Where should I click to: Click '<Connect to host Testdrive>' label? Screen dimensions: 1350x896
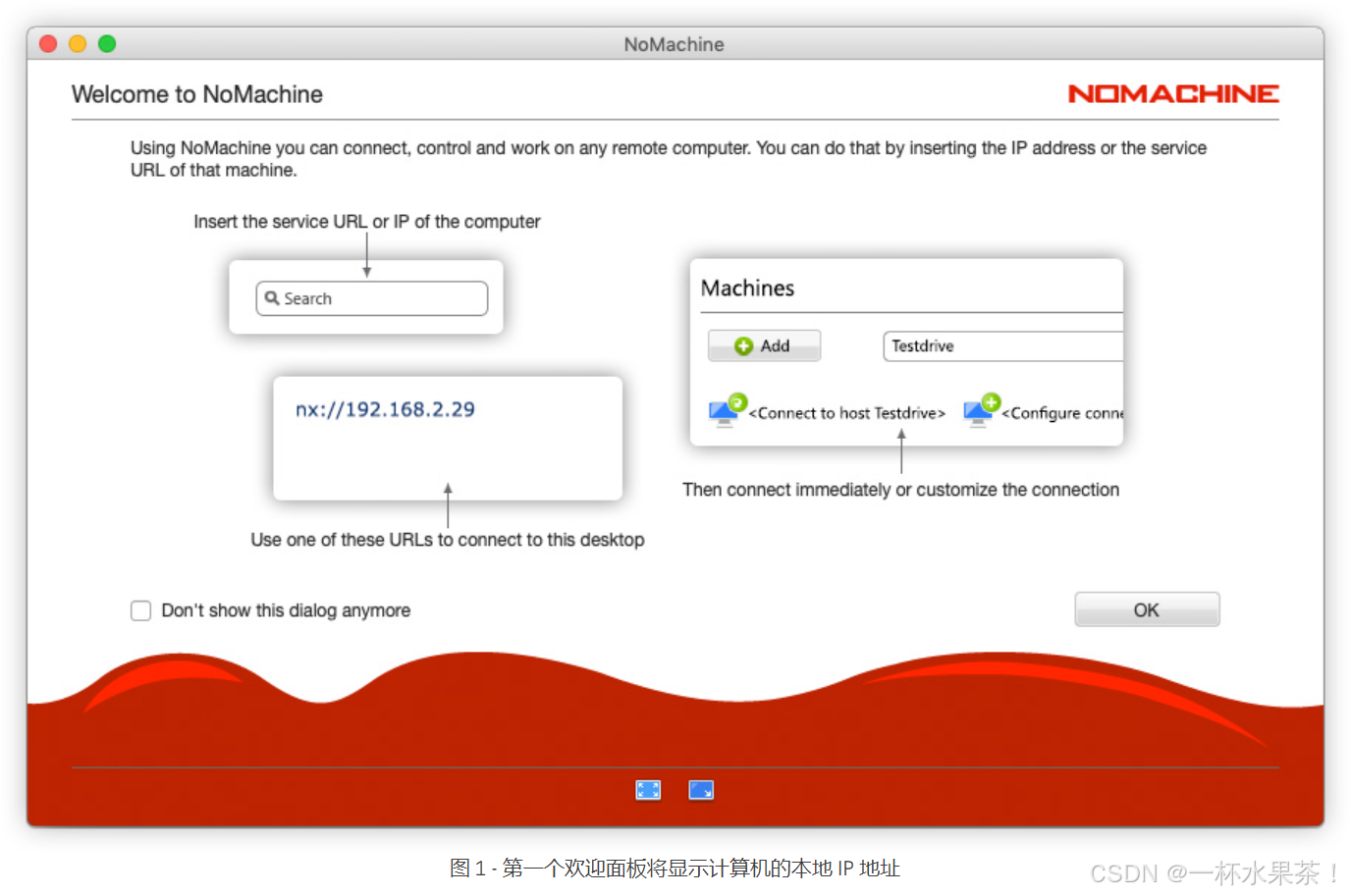tap(846, 413)
